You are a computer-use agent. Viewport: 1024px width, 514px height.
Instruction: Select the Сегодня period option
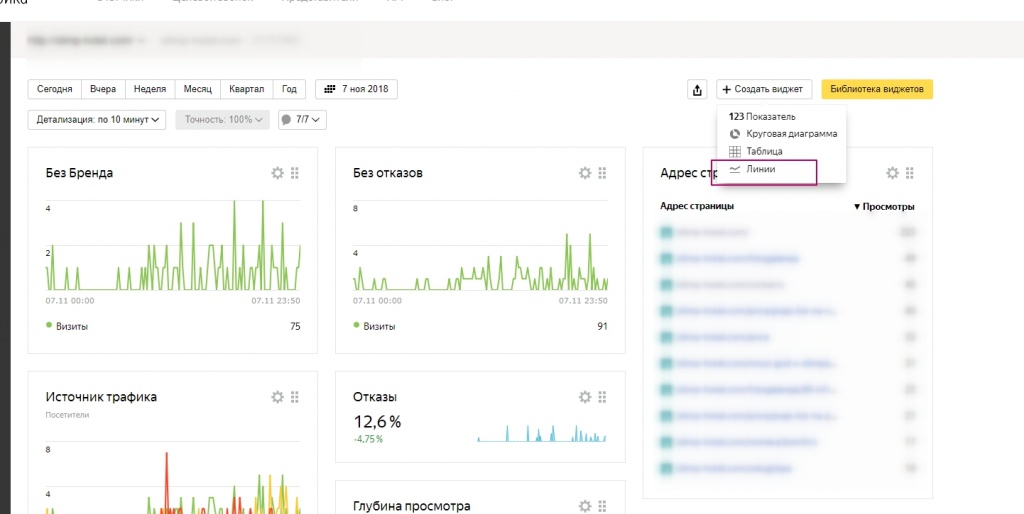pyautogui.click(x=54, y=89)
